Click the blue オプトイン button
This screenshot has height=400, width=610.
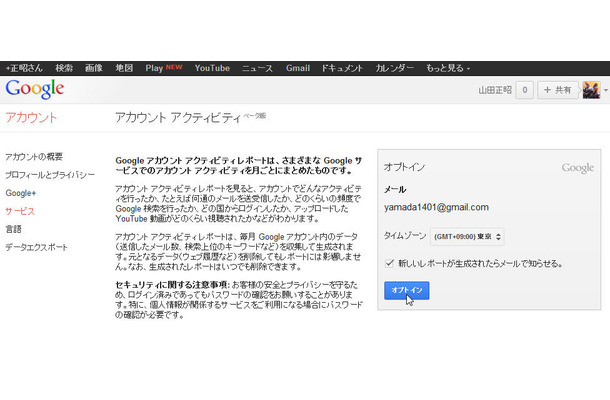(407, 291)
